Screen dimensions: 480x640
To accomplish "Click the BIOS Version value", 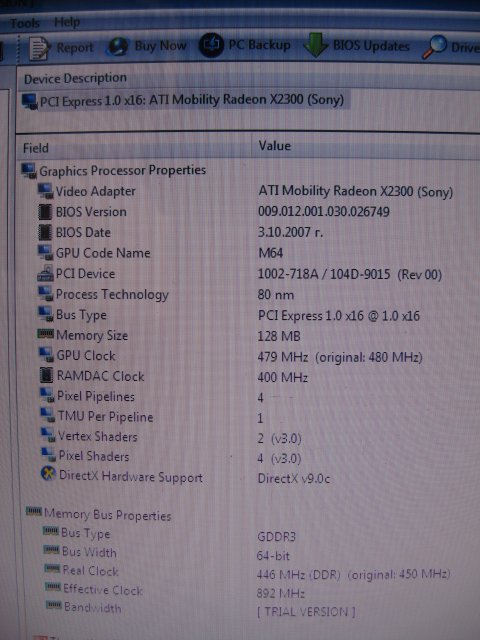I will click(x=324, y=211).
